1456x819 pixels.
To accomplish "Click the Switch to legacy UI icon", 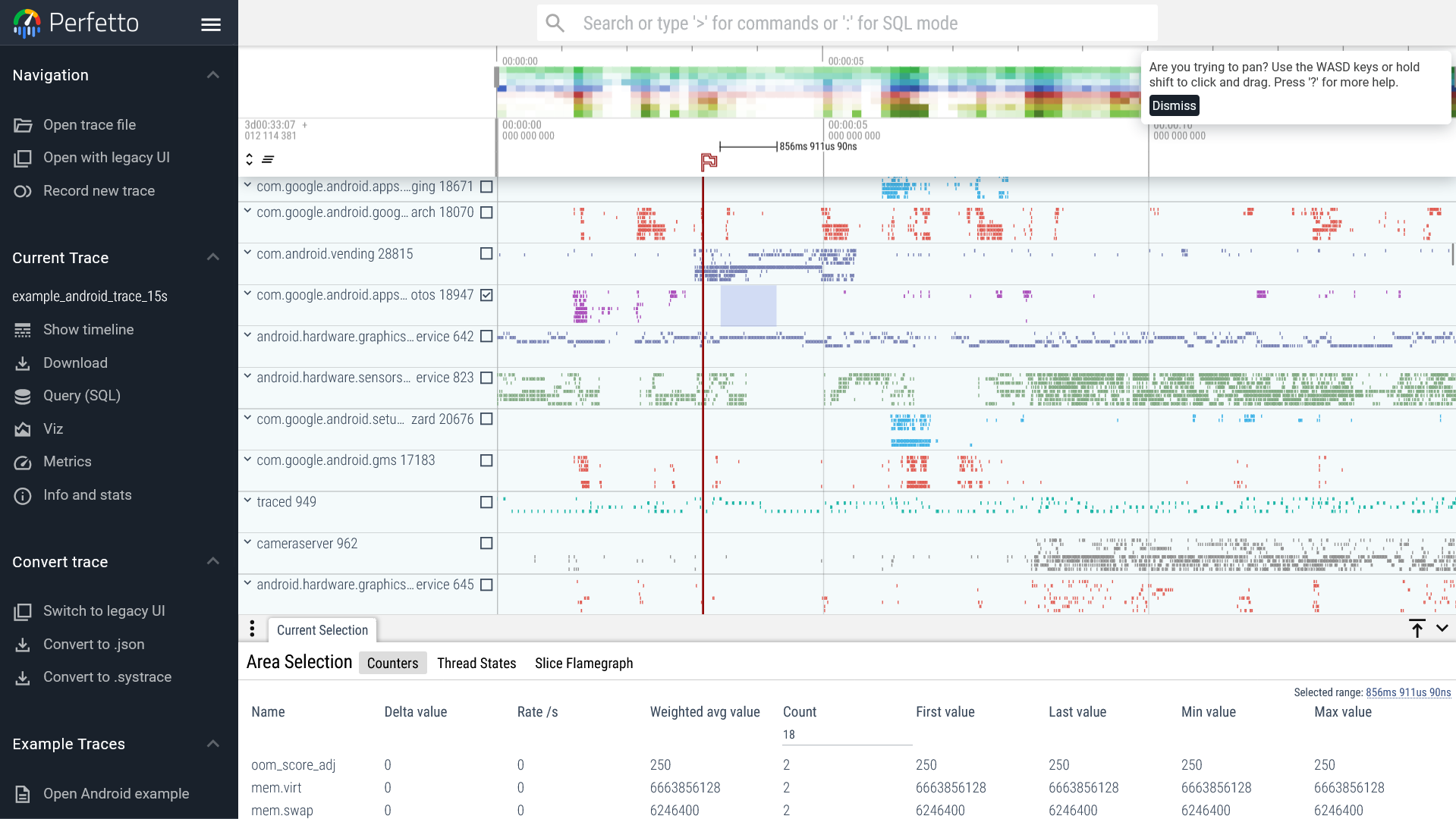I will (23, 611).
